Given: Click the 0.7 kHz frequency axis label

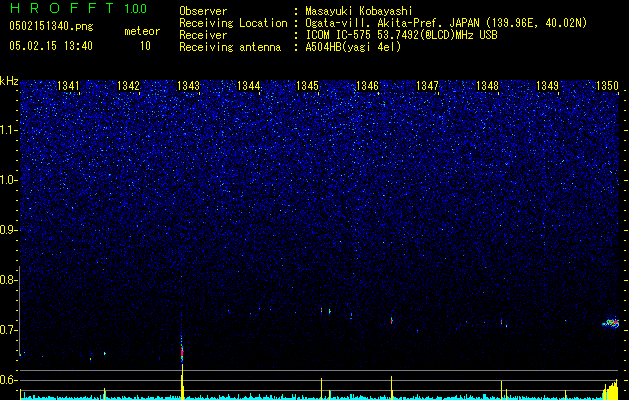Looking at the screenshot, I should click(x=8, y=330).
